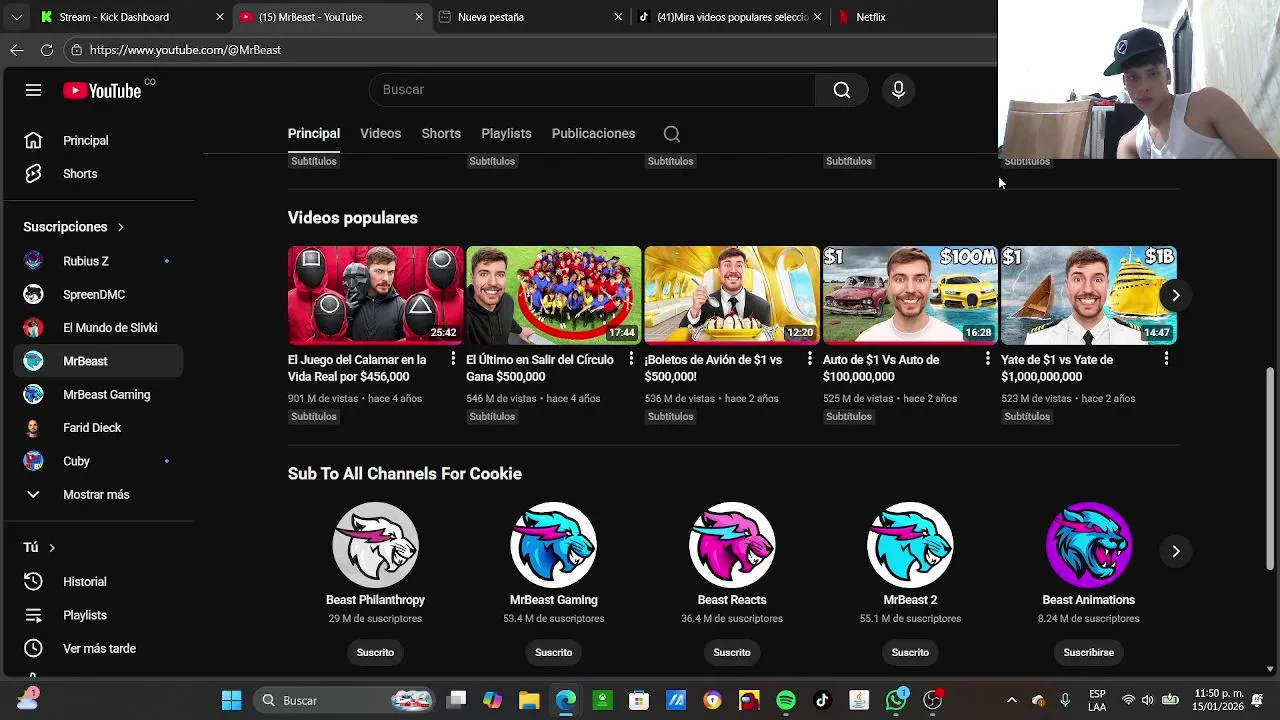Viewport: 1280px width, 720px height.
Task: Switch to the Netflix browser tab
Action: (910, 17)
